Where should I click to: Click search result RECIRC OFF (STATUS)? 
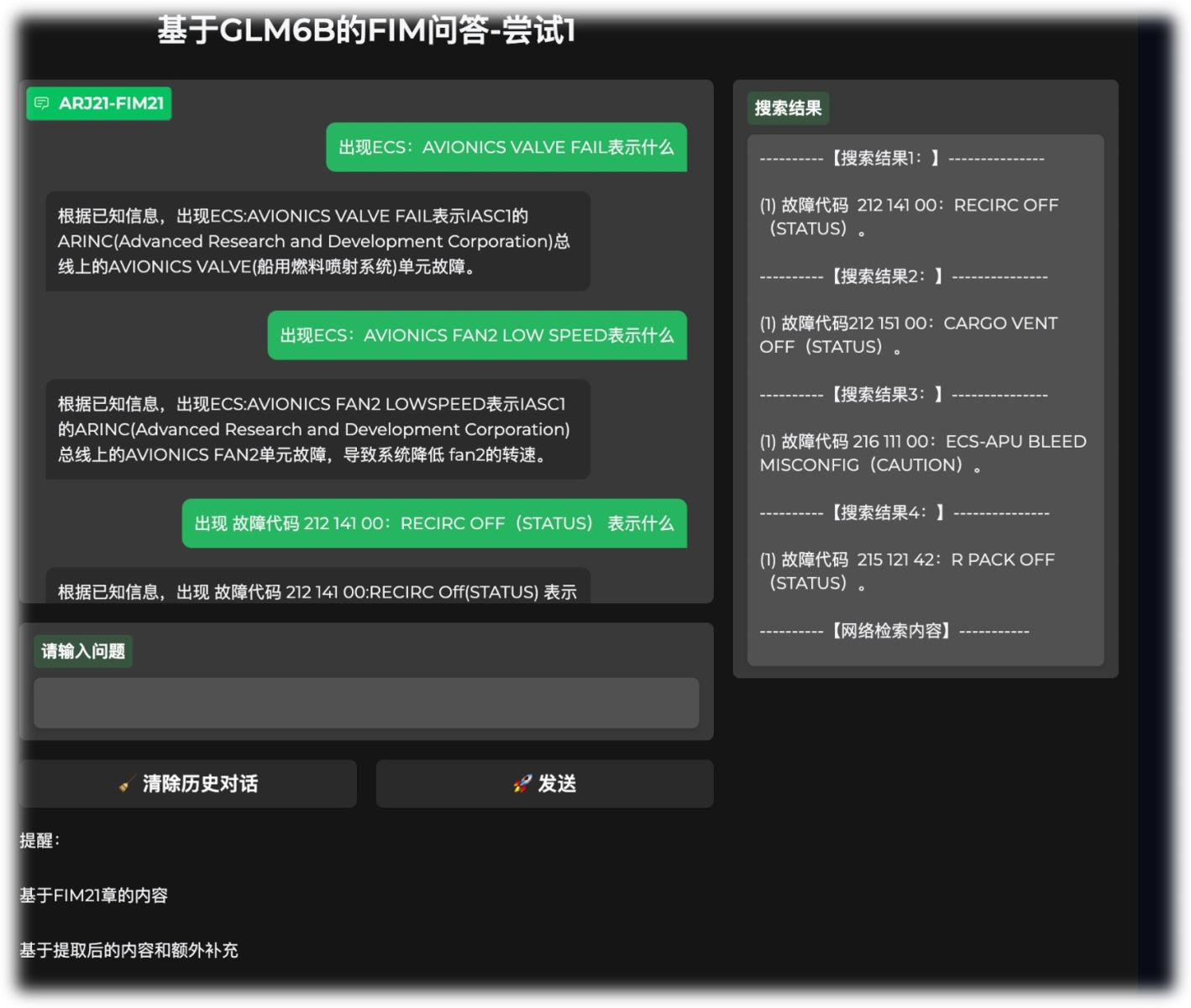coord(909,217)
